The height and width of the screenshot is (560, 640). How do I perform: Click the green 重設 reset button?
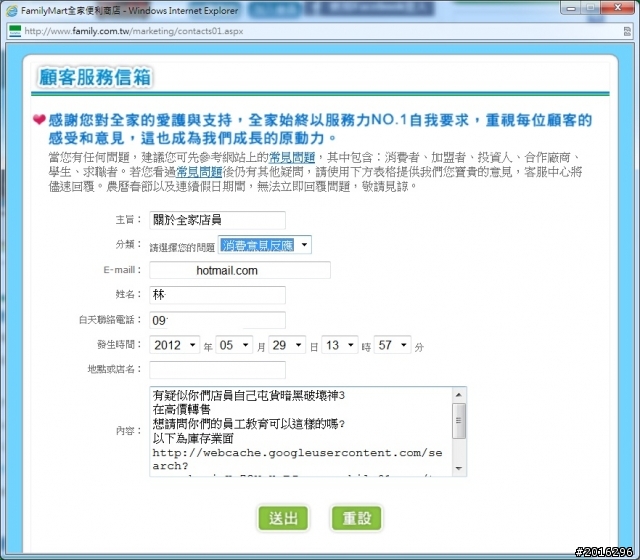point(356,518)
